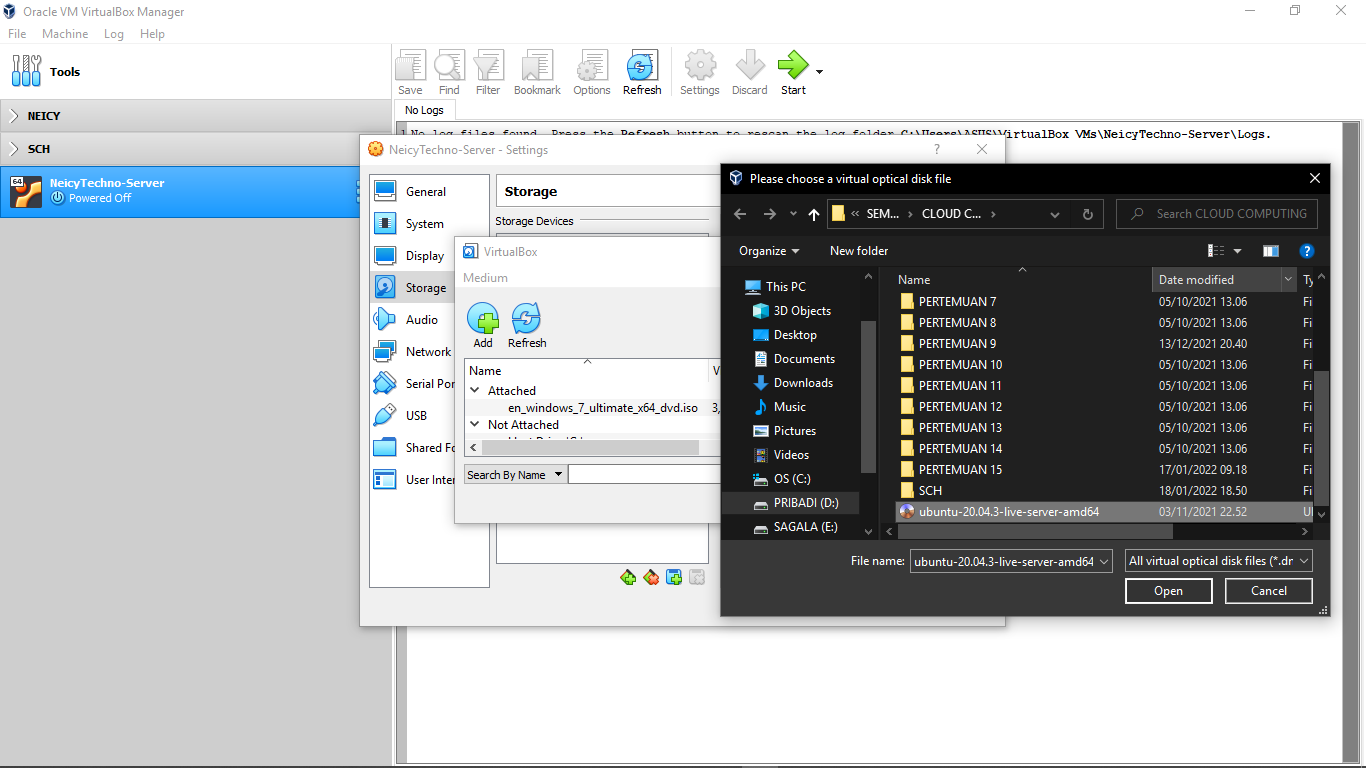The width and height of the screenshot is (1366, 768).
Task: Click the Search CLOUD COMPUTING field
Action: 1217,214
